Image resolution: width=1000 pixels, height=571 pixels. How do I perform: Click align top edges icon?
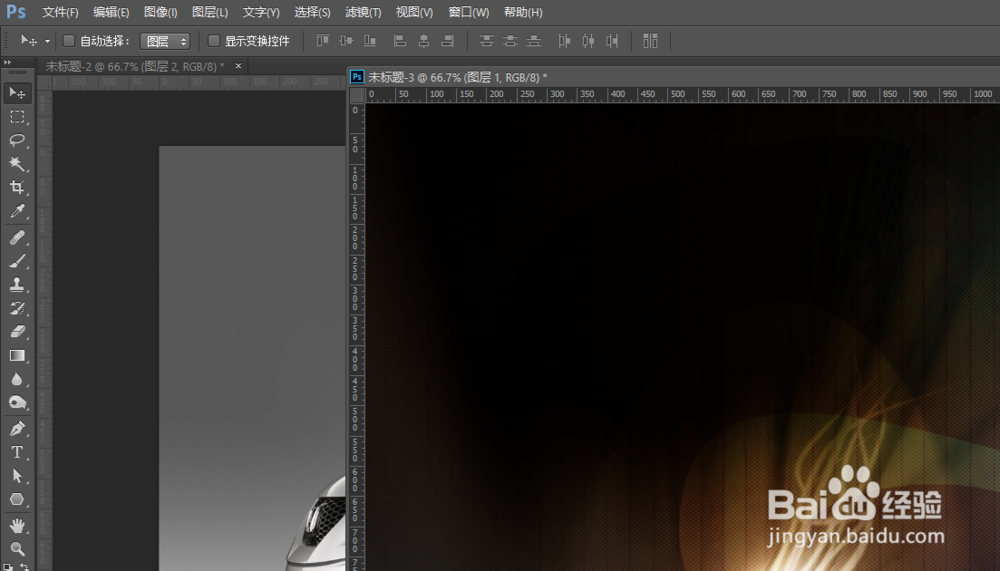click(323, 41)
